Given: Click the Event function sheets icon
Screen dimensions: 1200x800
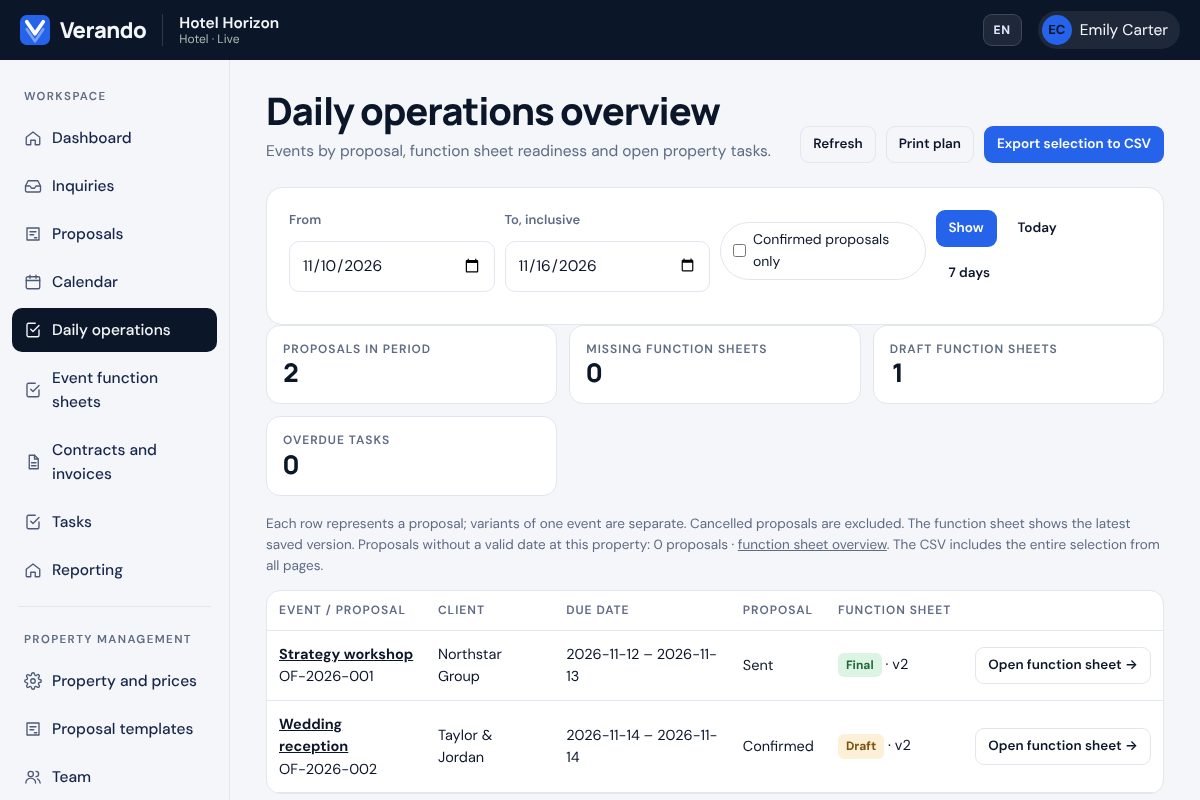Looking at the screenshot, I should click(33, 390).
